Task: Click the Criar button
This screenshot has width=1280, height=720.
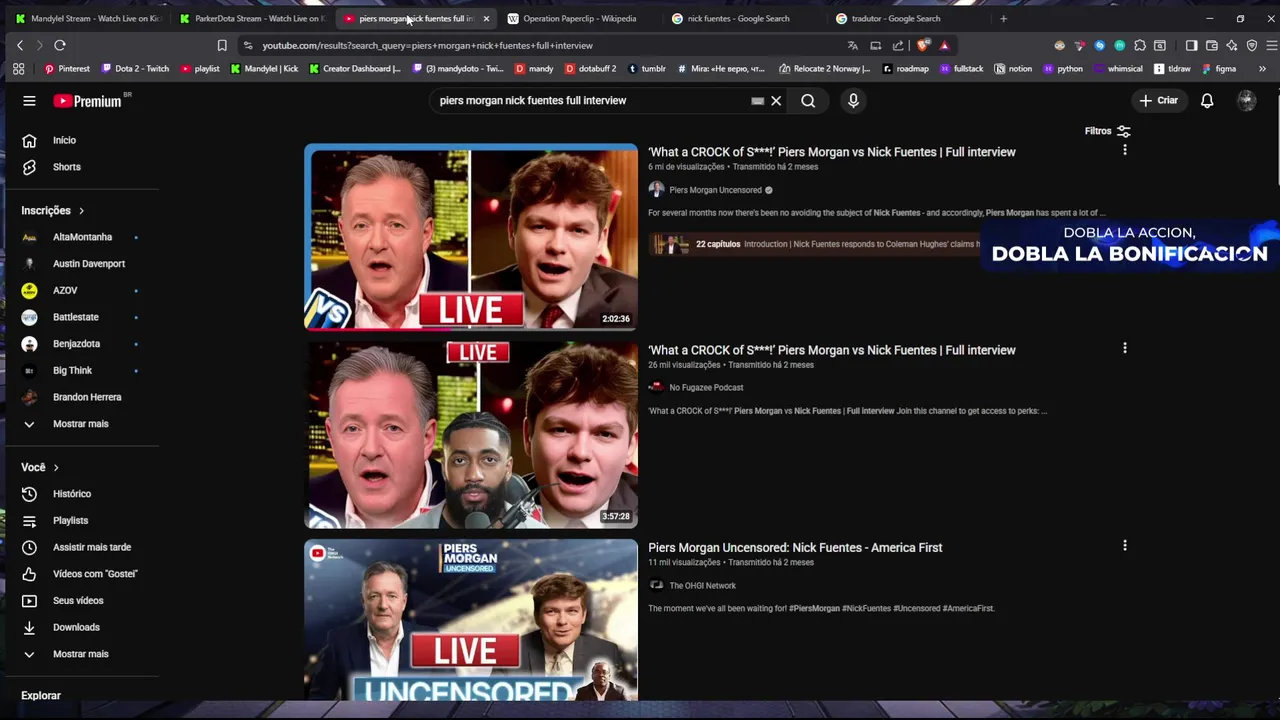Action: pyautogui.click(x=1159, y=101)
